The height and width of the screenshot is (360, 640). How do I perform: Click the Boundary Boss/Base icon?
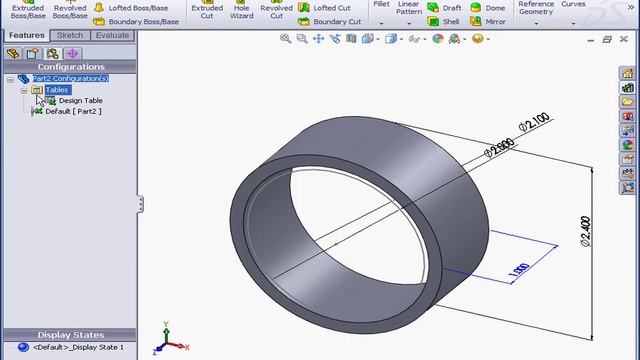(99, 22)
